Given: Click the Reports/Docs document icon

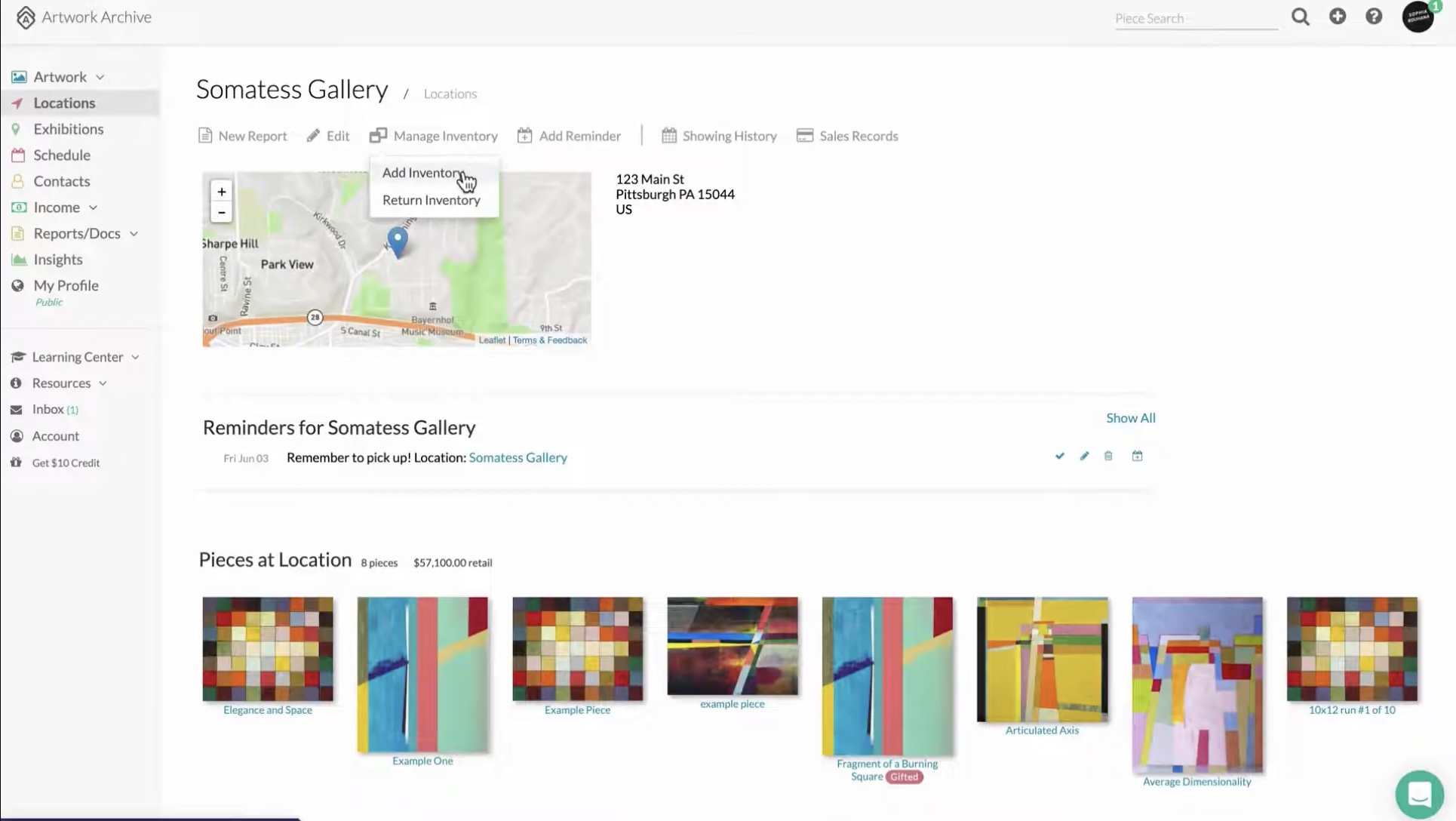Looking at the screenshot, I should [17, 234].
